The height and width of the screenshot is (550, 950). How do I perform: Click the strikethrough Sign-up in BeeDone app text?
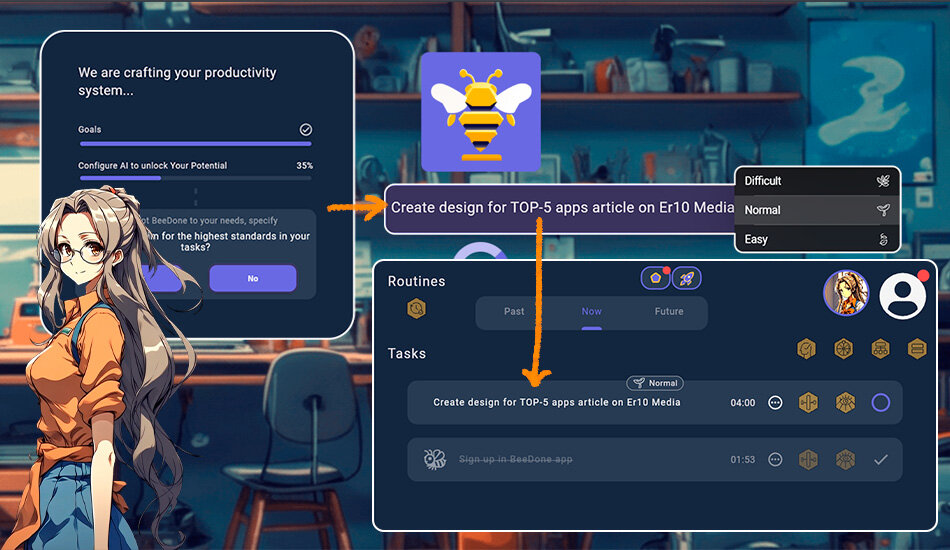[x=516, y=459]
